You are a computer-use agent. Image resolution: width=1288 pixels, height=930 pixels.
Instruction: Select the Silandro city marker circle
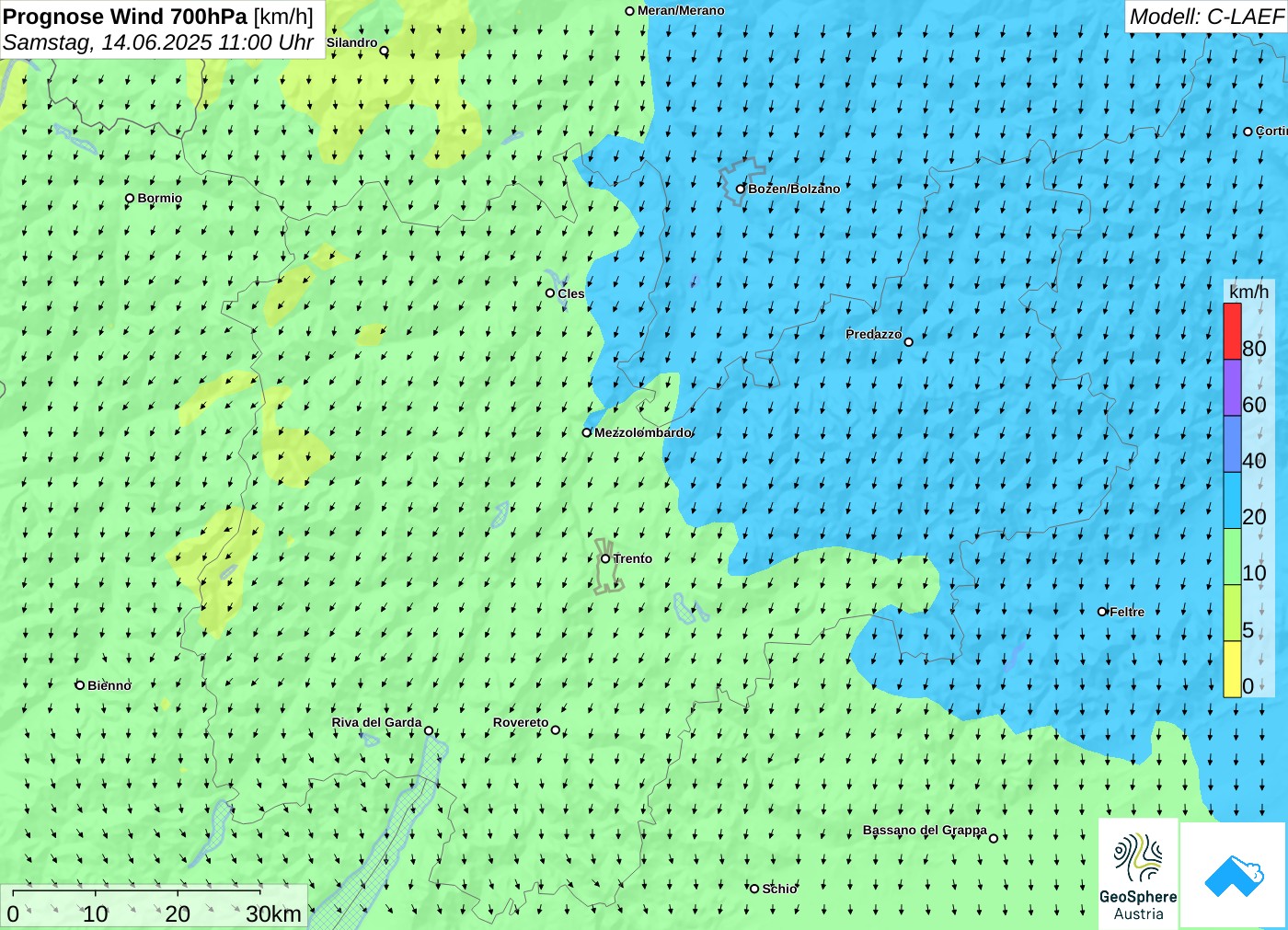pyautogui.click(x=385, y=51)
